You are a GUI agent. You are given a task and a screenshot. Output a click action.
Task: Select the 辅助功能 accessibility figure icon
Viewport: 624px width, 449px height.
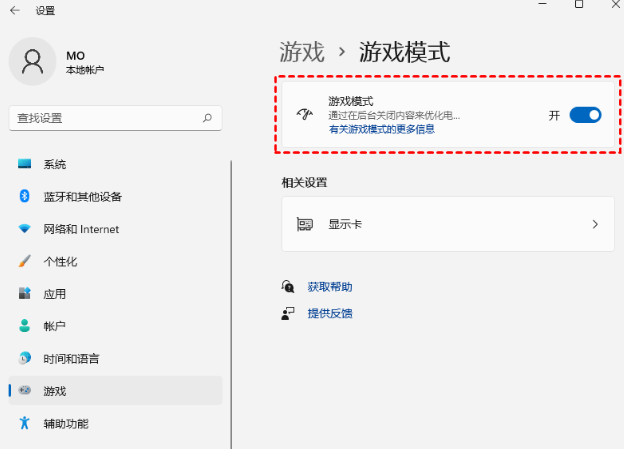[25, 423]
